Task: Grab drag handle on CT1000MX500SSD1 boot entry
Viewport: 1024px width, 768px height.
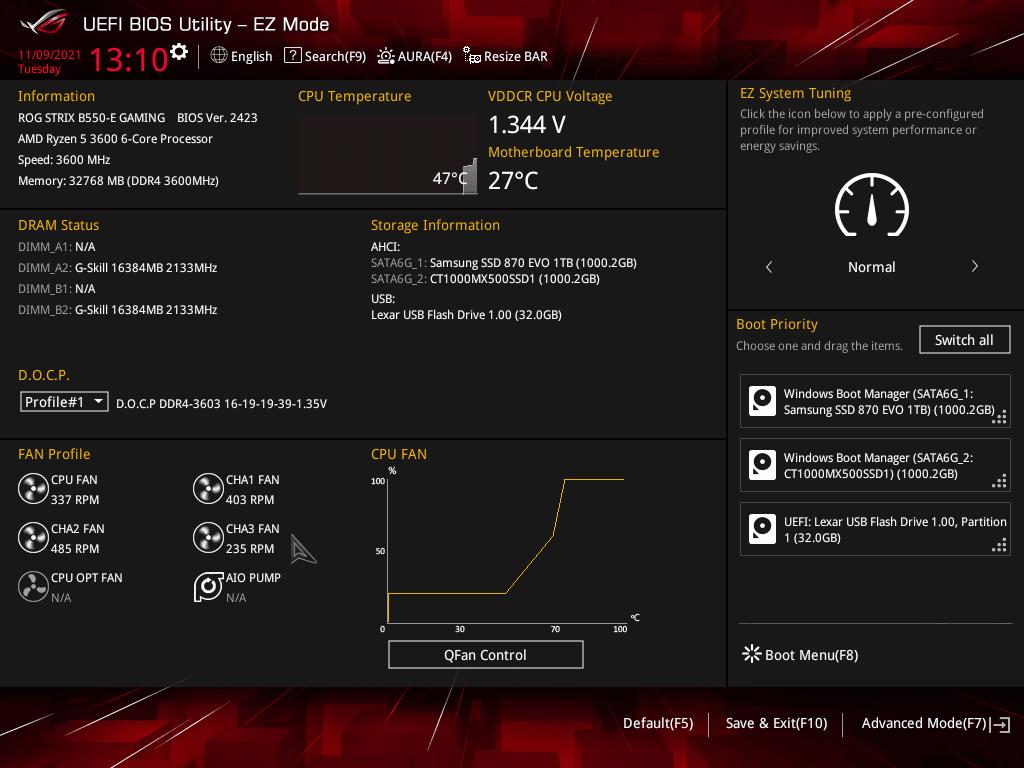Action: click(x=999, y=481)
